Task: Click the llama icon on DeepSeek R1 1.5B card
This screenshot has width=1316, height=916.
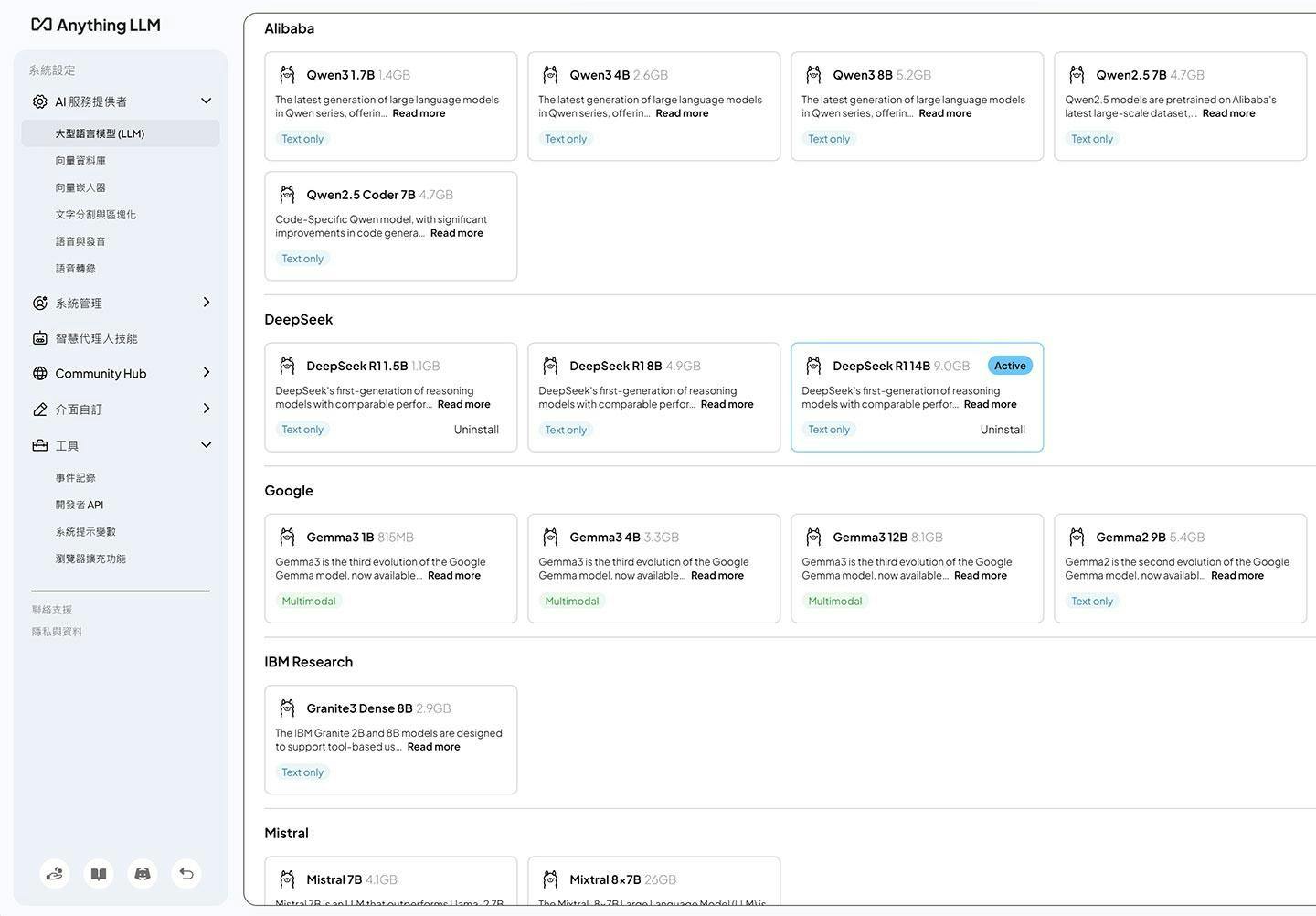Action: coord(287,366)
